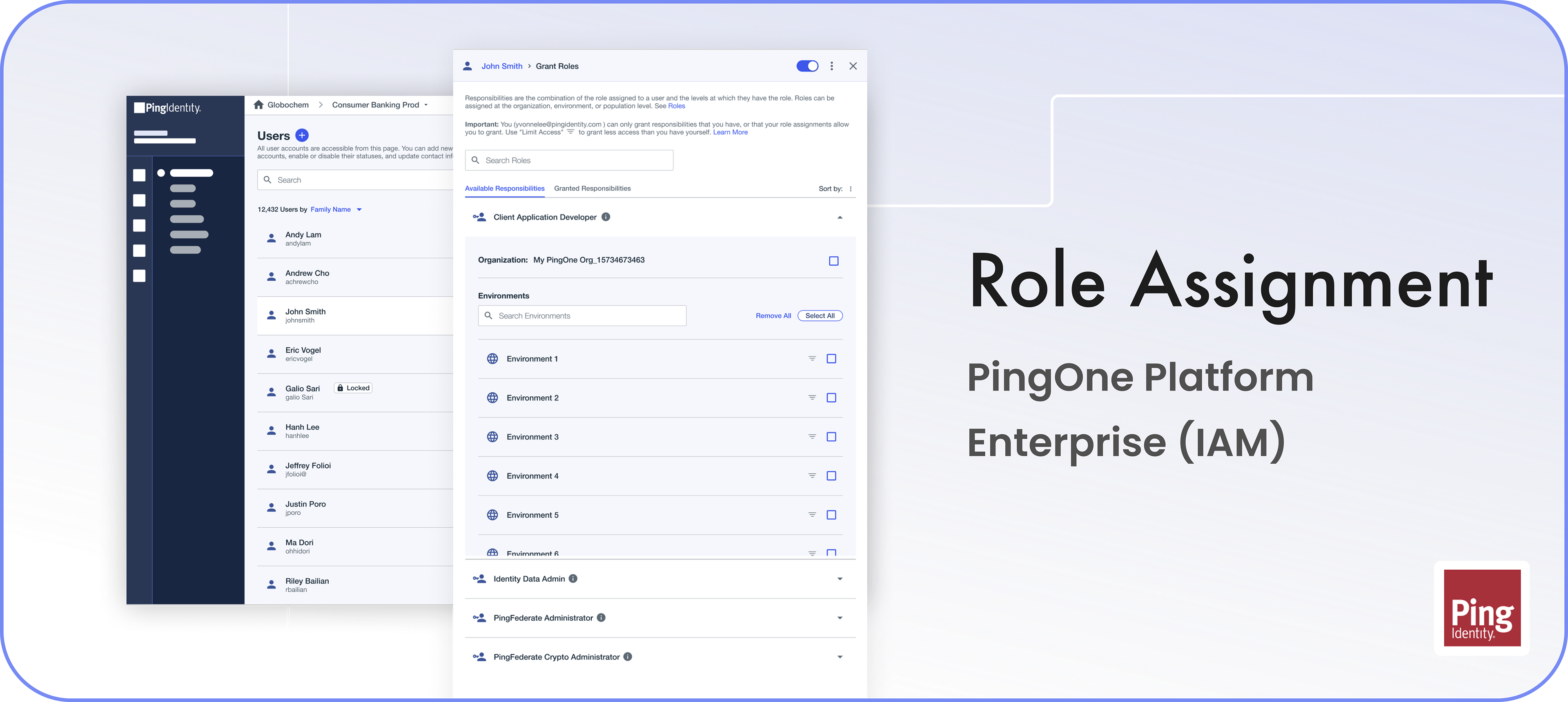Open Sort by options menu

tap(850, 189)
